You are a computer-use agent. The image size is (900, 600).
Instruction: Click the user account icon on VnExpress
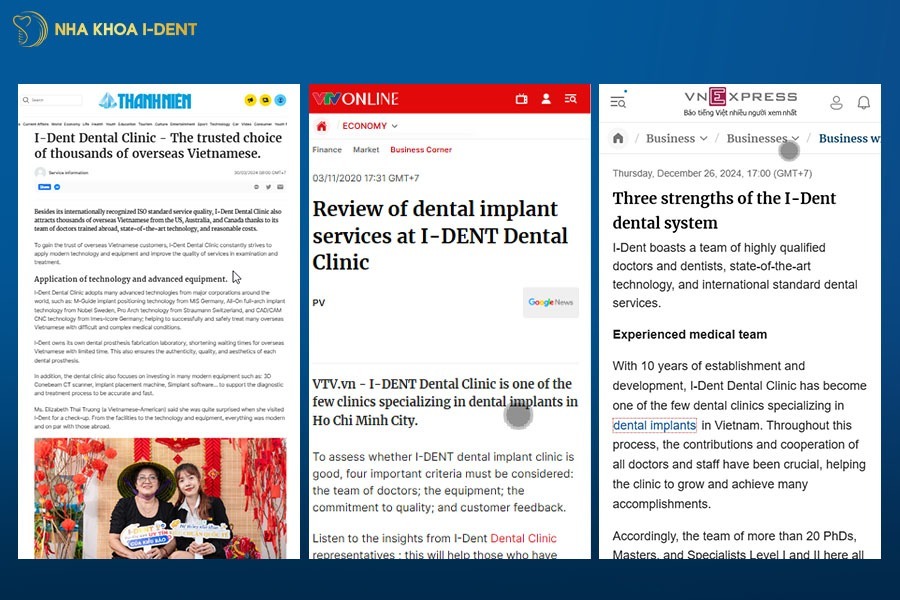(x=836, y=102)
